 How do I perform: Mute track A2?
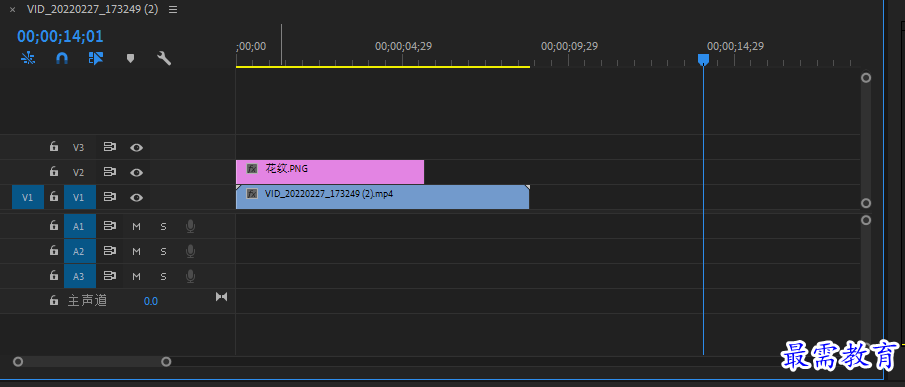(137, 251)
